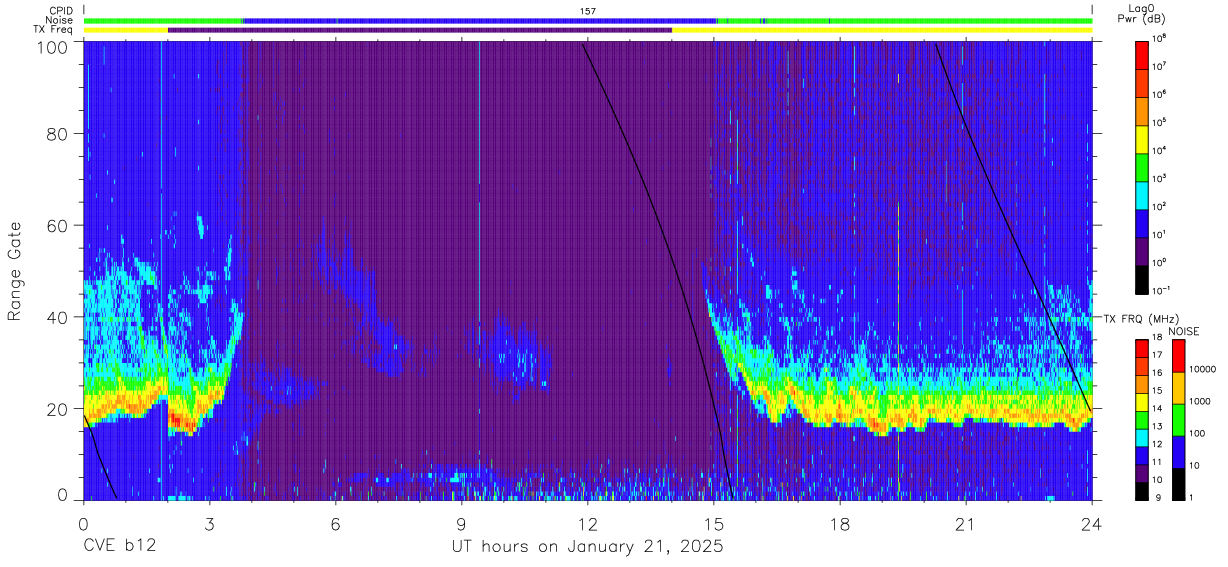Click NOISE legend value 1000

point(1202,402)
